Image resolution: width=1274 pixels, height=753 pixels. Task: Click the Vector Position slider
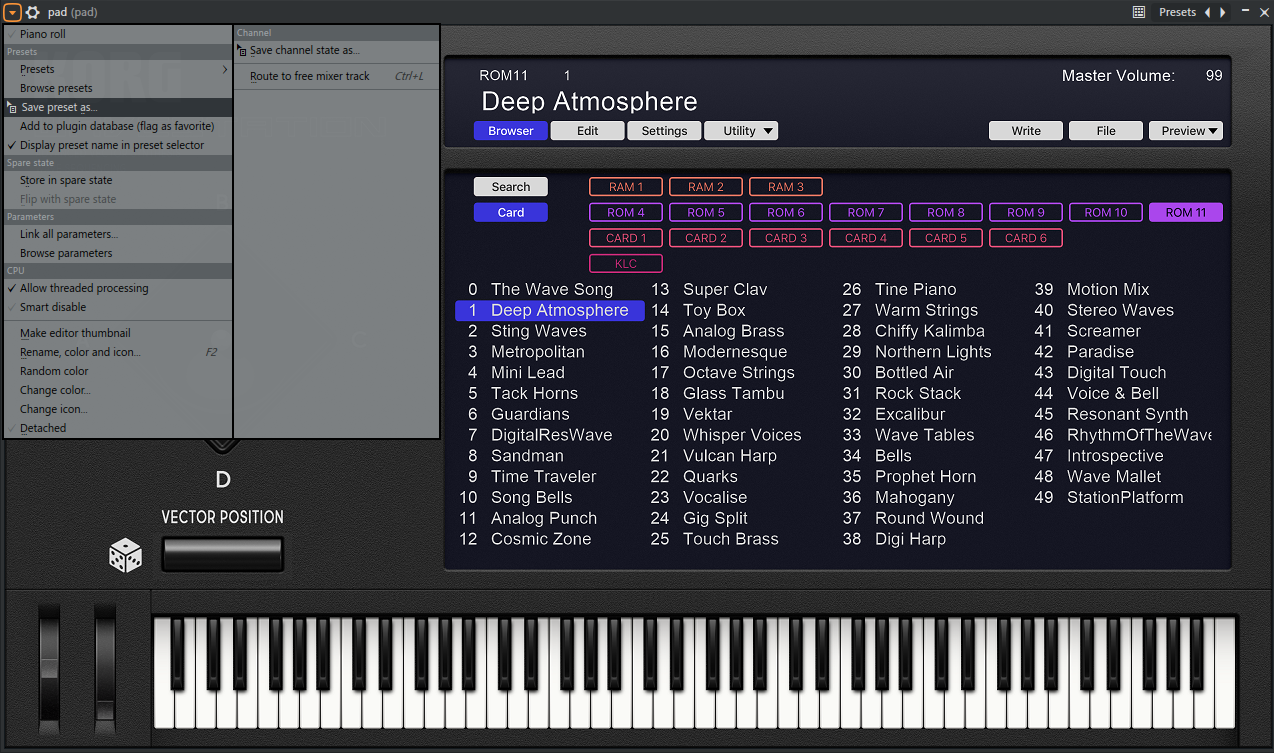[223, 554]
